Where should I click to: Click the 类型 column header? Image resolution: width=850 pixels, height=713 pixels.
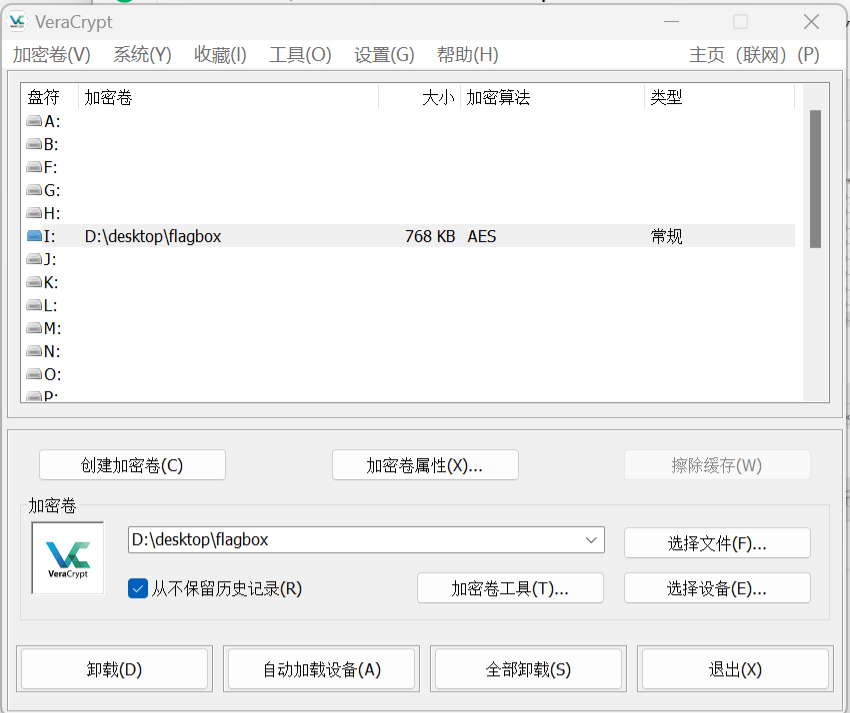pos(719,97)
